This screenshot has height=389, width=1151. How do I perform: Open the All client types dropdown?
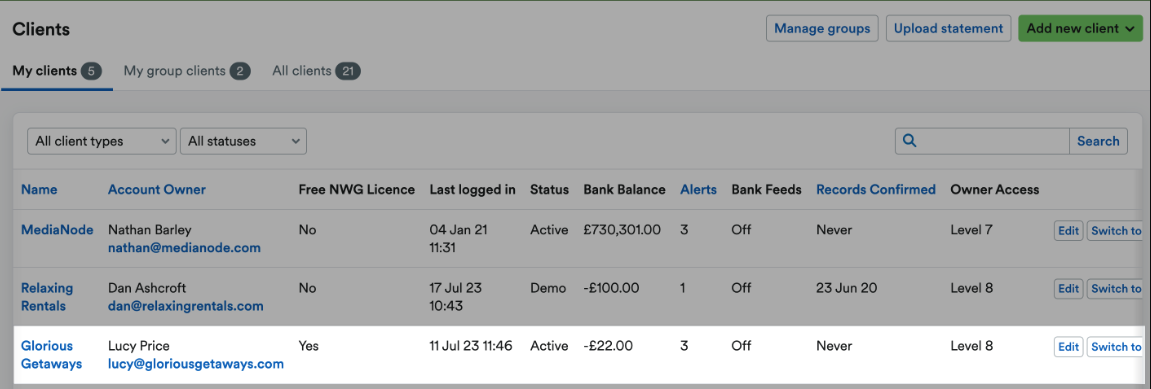pyautogui.click(x=101, y=142)
